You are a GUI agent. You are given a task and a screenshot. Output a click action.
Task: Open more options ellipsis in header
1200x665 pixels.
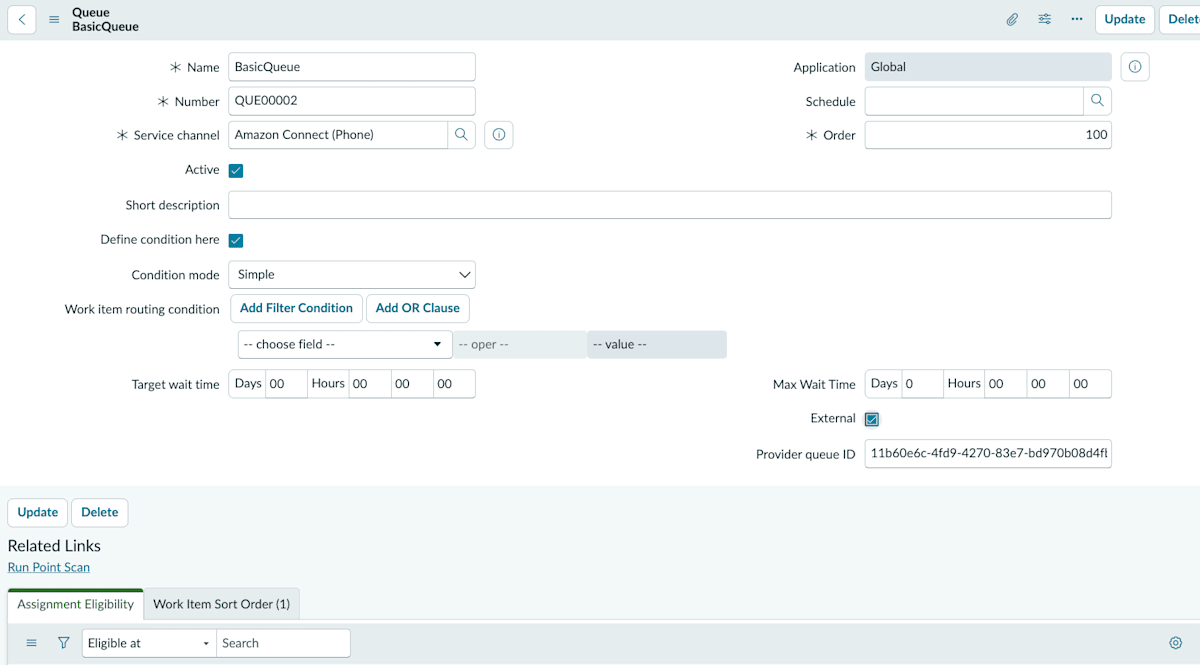[x=1077, y=19]
